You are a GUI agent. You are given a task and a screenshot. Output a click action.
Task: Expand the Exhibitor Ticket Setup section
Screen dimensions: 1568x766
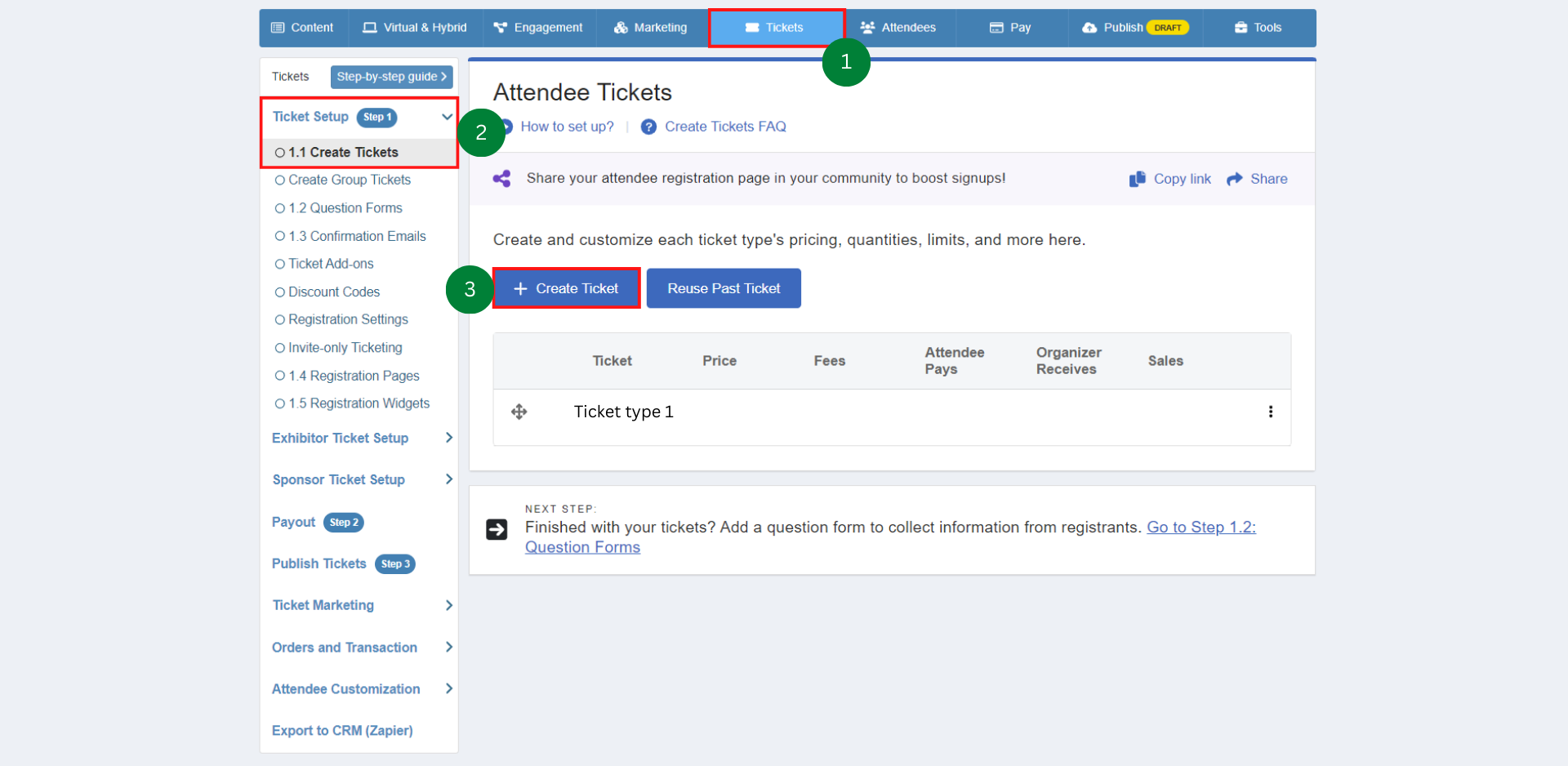448,438
